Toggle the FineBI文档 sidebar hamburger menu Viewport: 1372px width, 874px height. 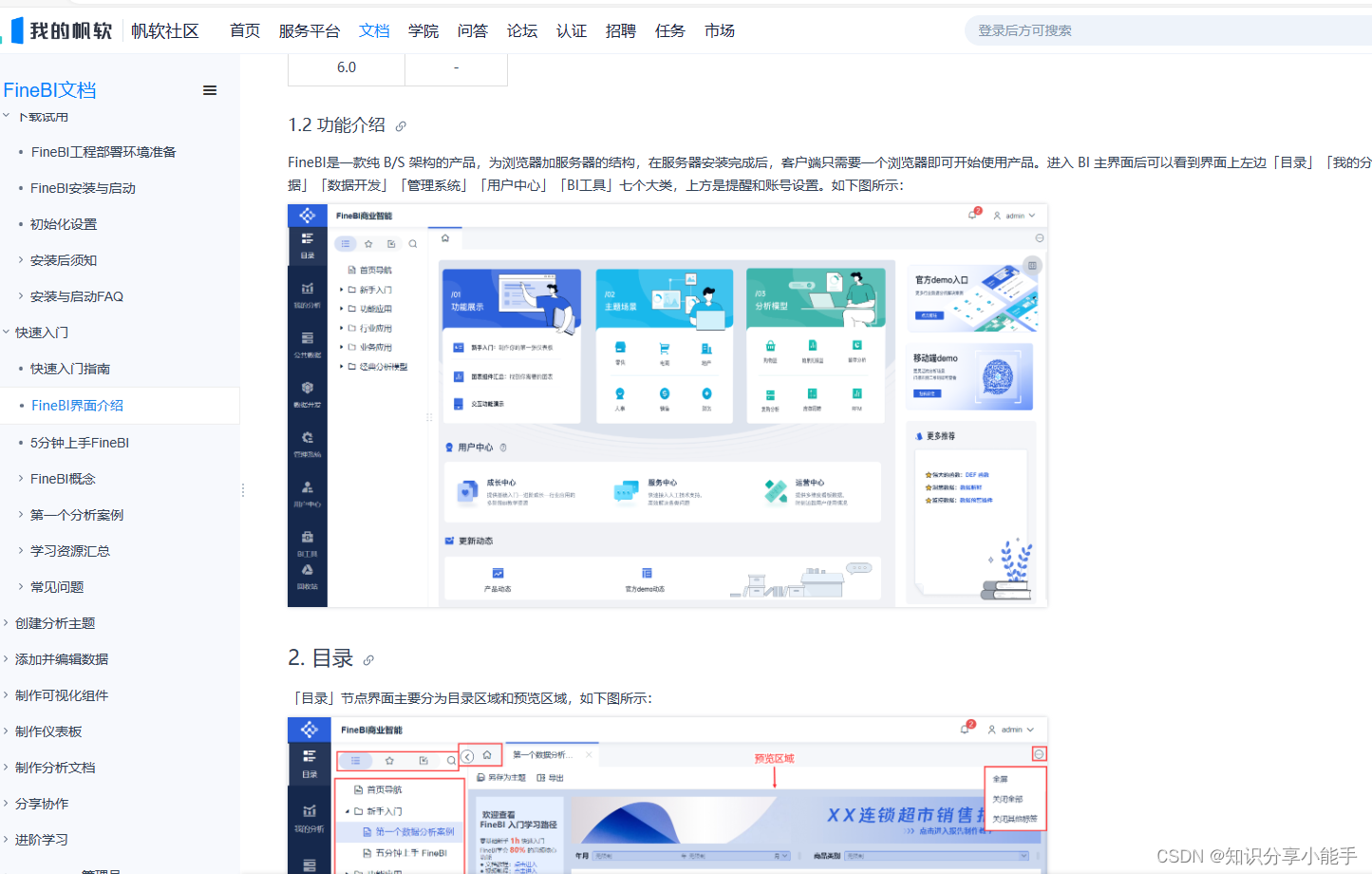pos(210,90)
